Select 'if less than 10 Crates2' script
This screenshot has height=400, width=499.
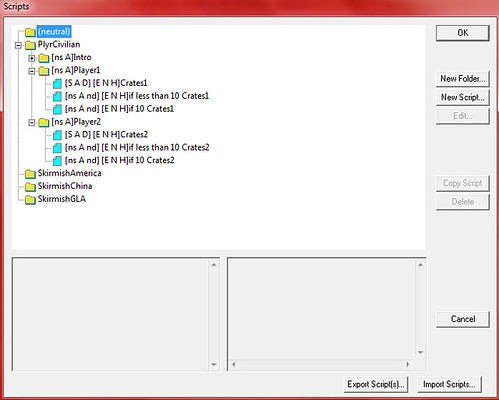137,148
